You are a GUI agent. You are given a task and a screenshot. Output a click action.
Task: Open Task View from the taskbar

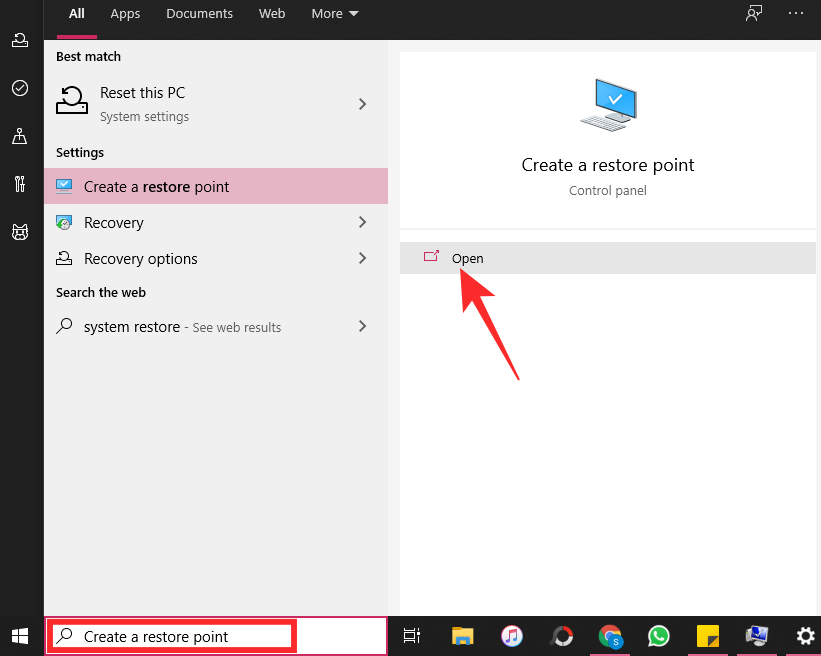(x=412, y=636)
